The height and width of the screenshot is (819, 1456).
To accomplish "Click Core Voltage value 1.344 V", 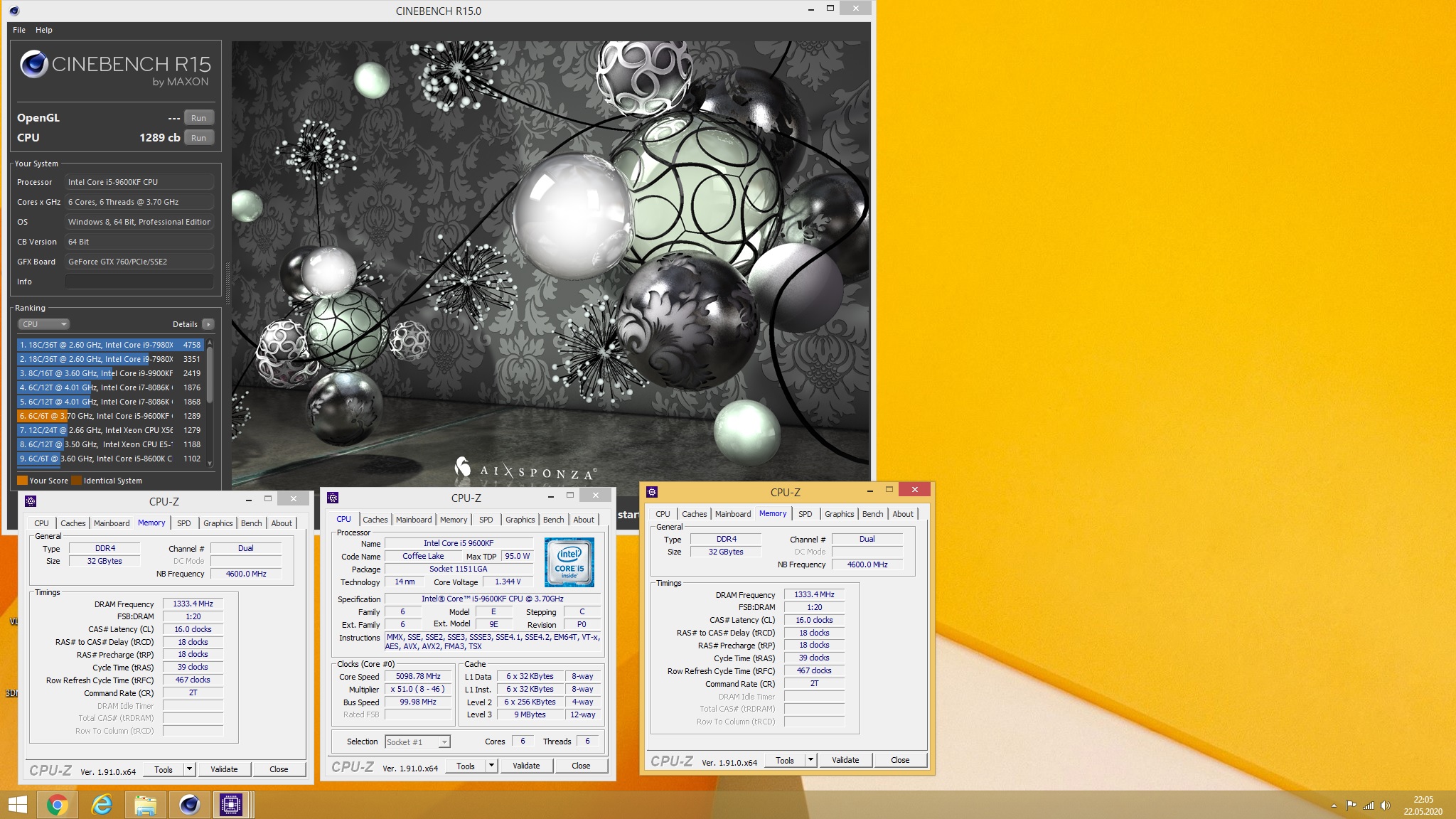I will point(508,582).
